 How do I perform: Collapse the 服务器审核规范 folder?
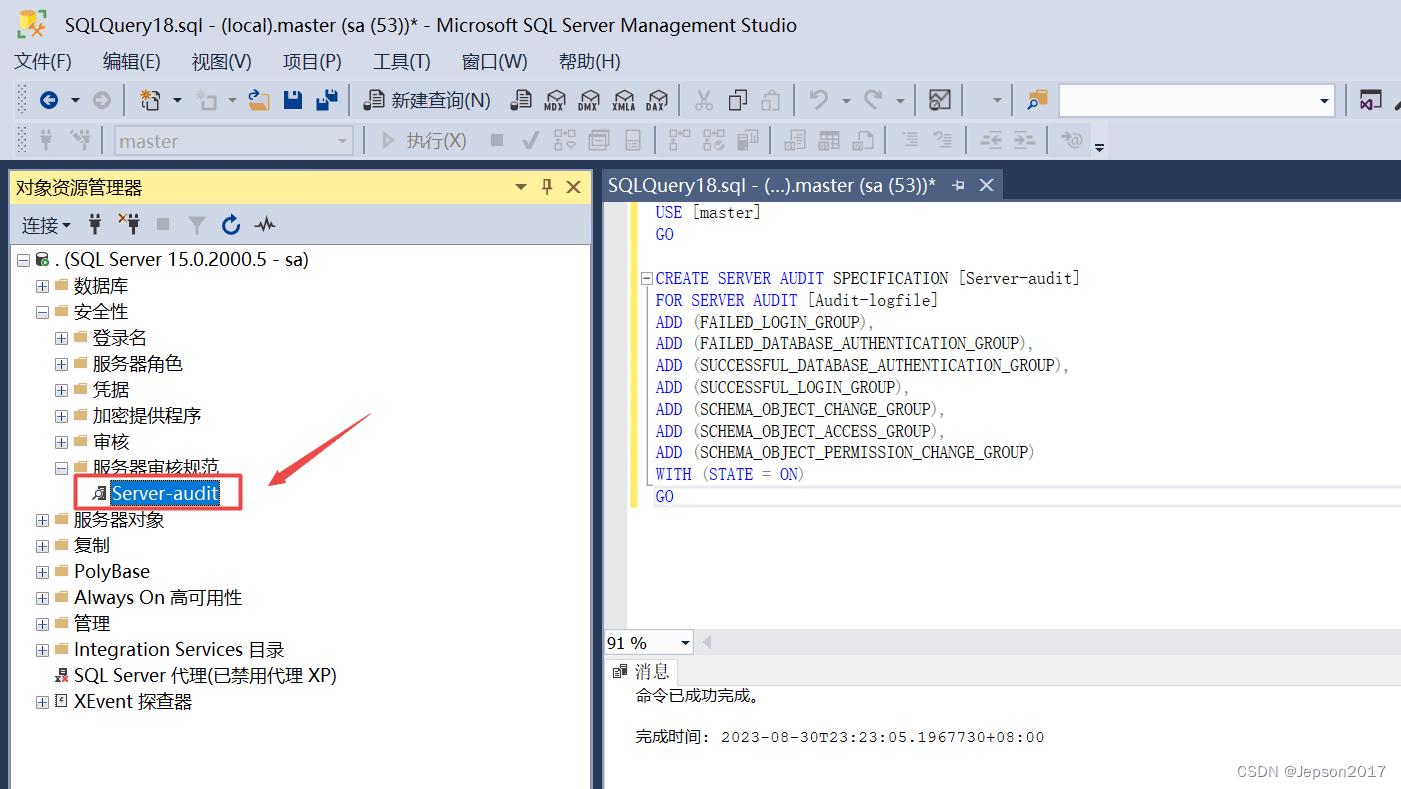pyautogui.click(x=61, y=468)
